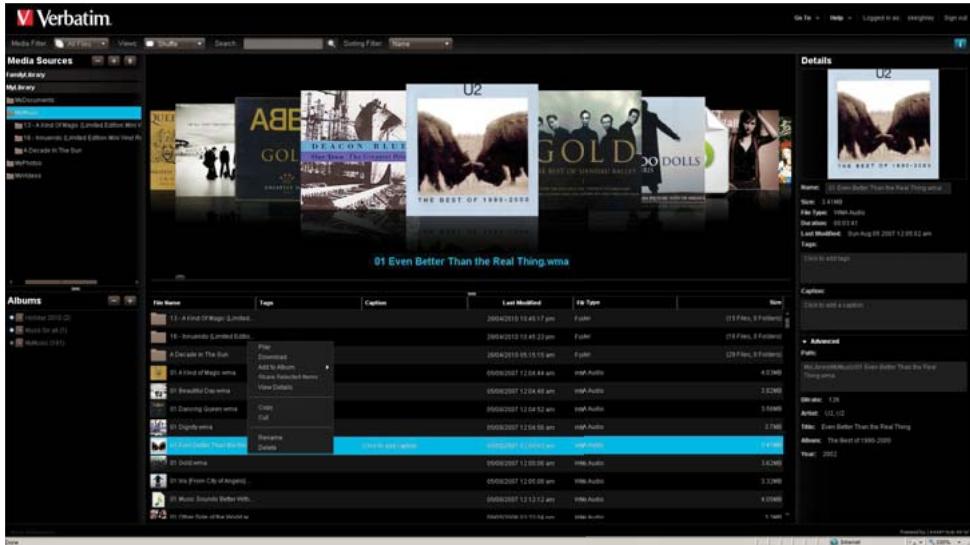Click the plus button in the Media Sources header
Screen dimensions: 970x545
pos(114,61)
